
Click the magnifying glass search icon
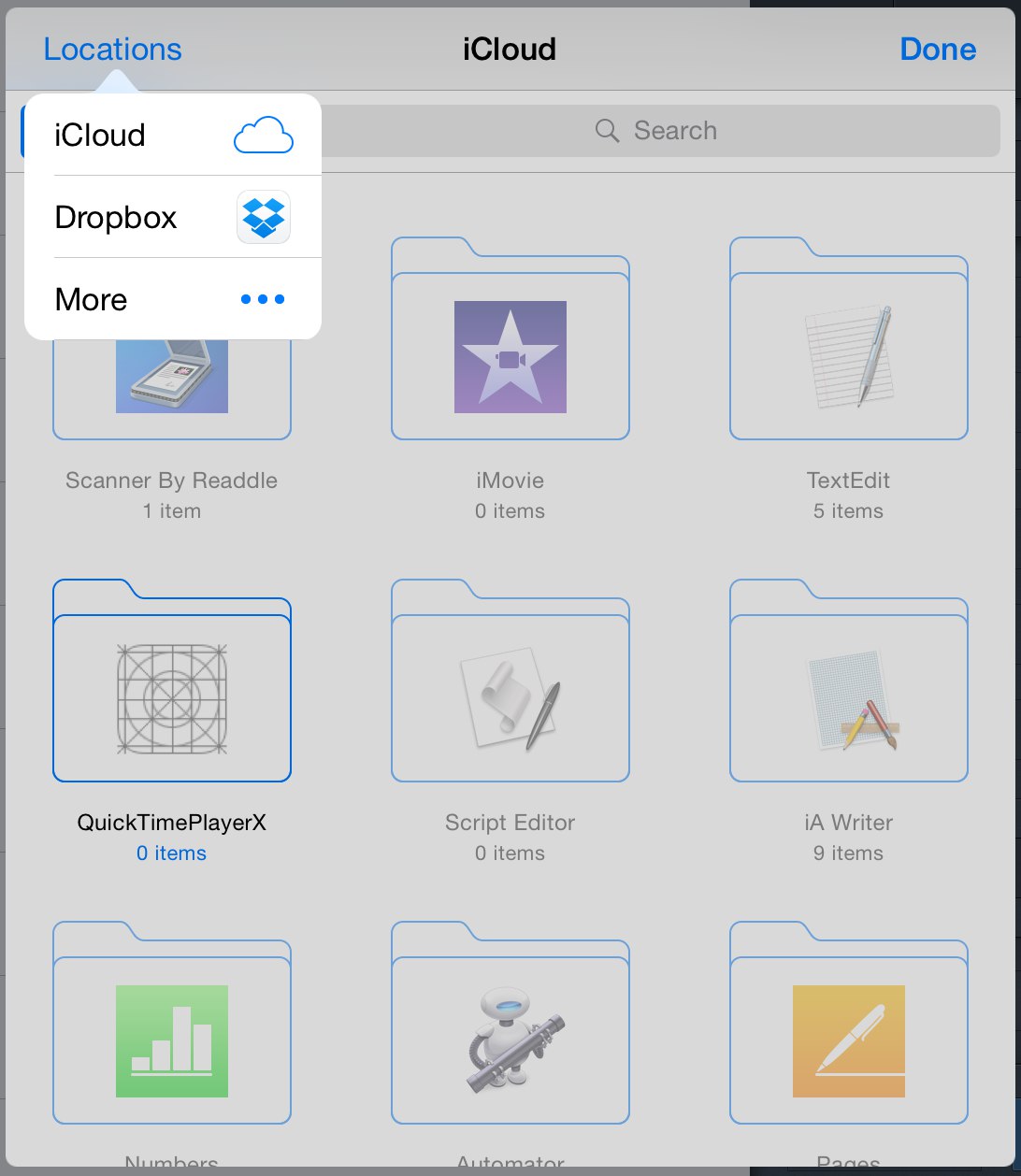[607, 131]
